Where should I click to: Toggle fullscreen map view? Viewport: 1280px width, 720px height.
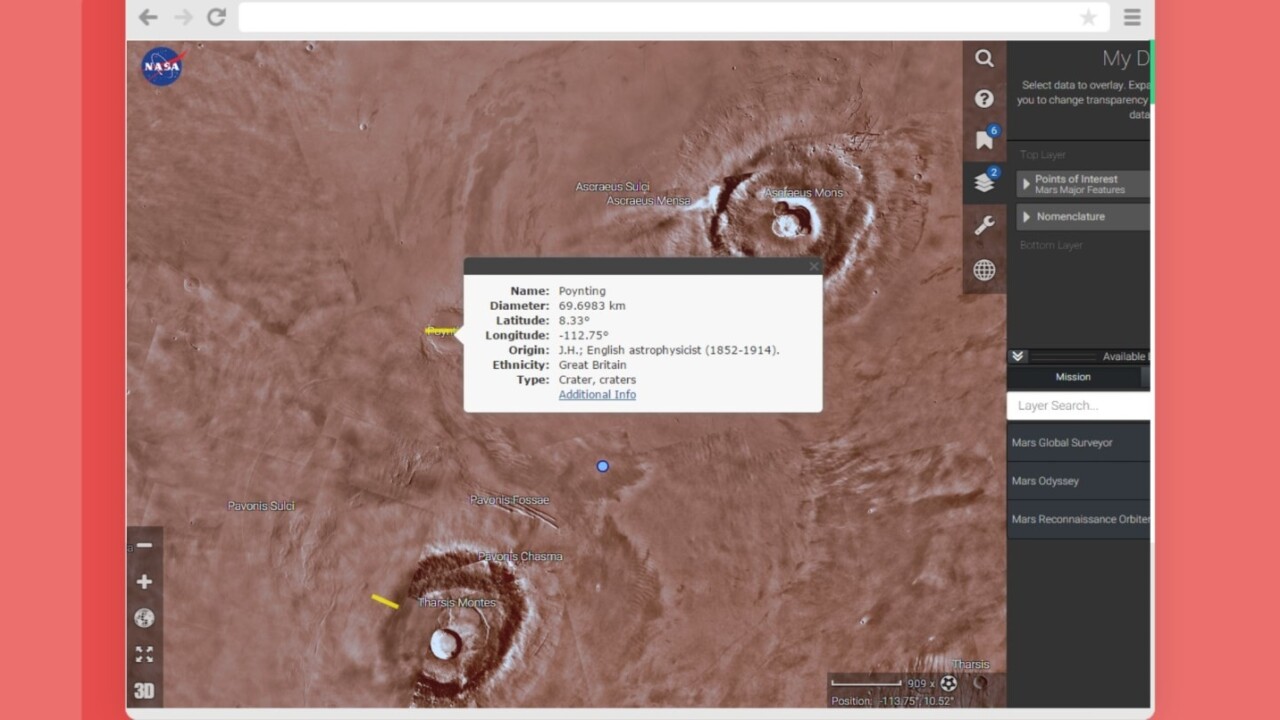point(144,654)
